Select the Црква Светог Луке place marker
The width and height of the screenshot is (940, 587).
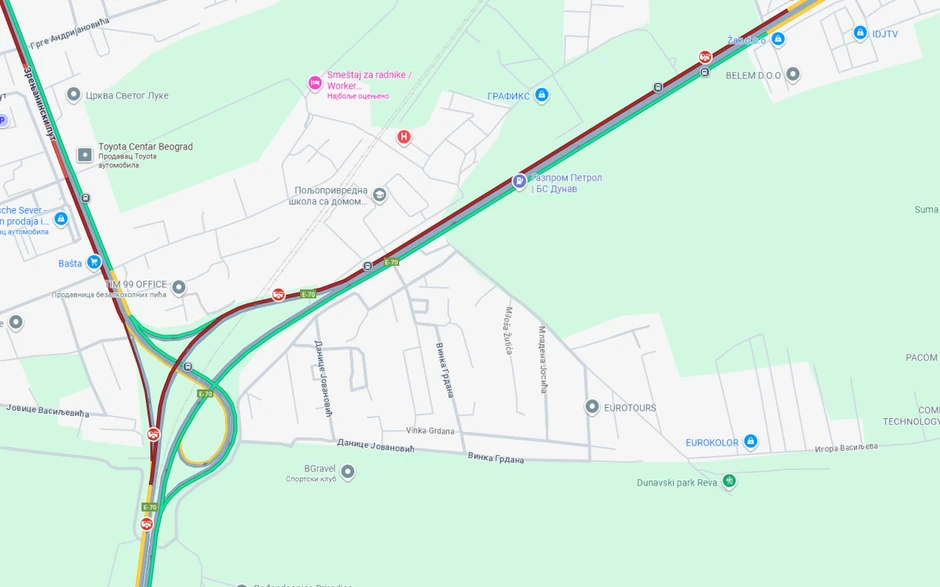click(x=73, y=95)
